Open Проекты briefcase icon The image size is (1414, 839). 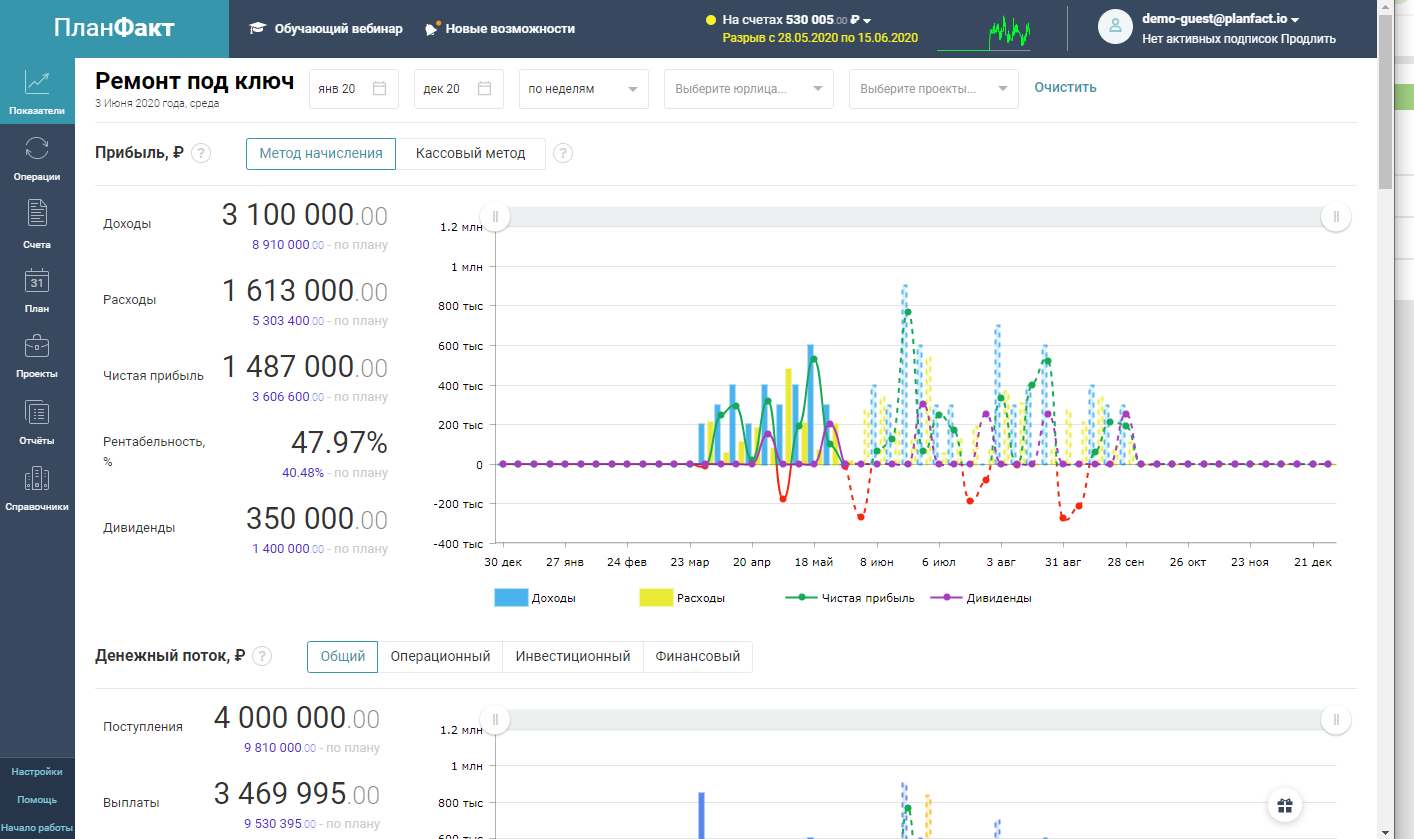click(37, 348)
